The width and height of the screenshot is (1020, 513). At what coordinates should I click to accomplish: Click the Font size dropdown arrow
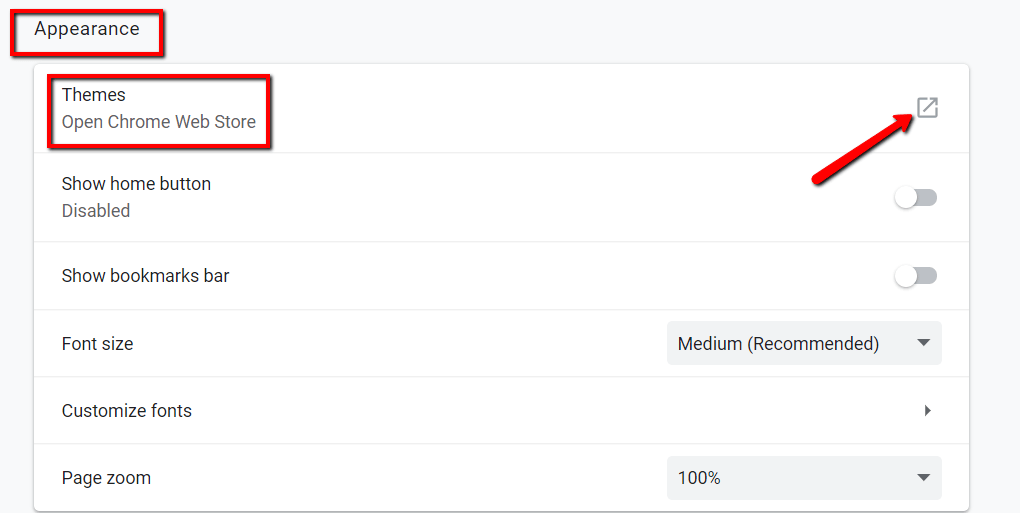[x=923, y=343]
